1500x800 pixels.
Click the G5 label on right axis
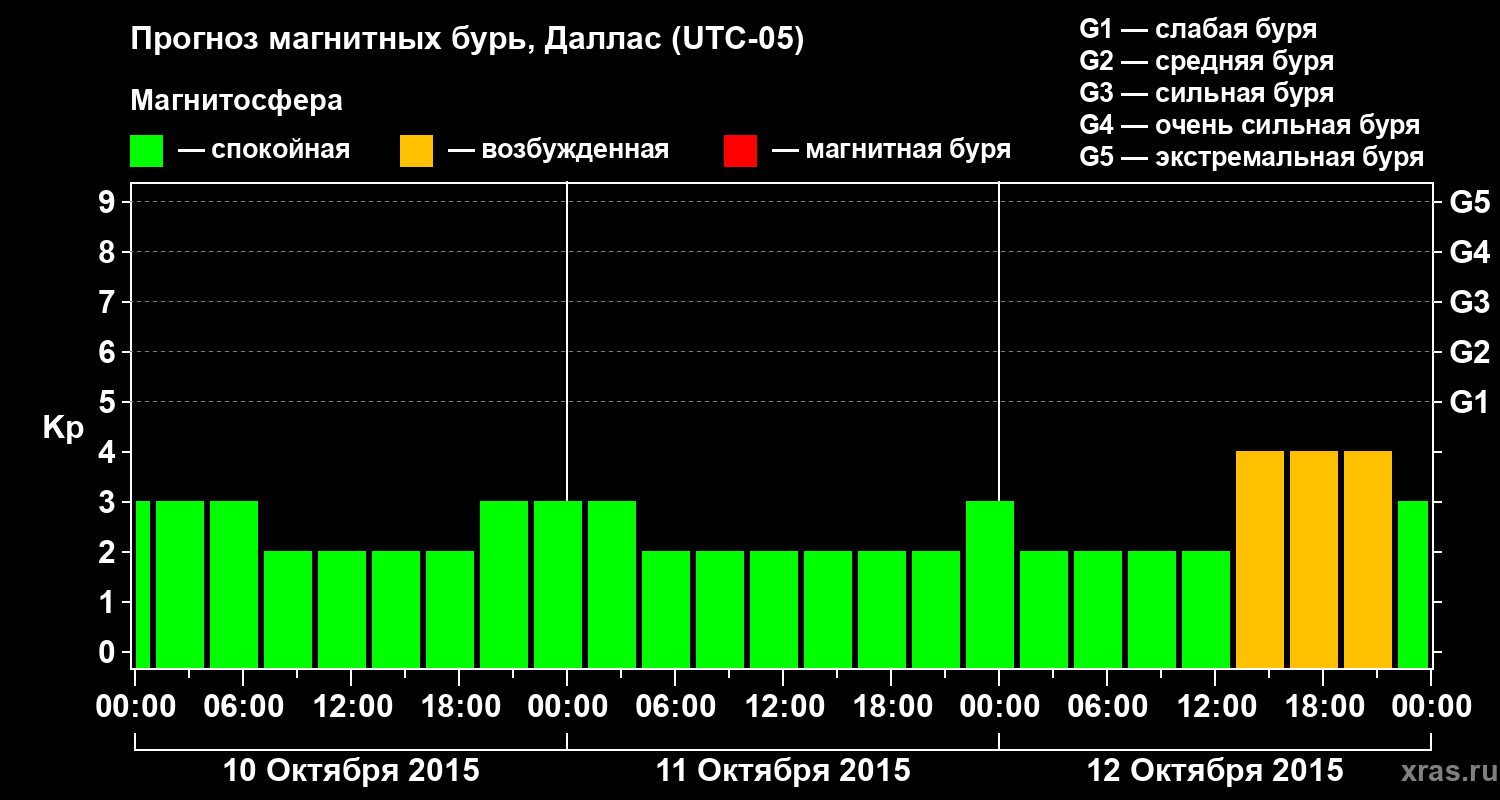click(1470, 202)
